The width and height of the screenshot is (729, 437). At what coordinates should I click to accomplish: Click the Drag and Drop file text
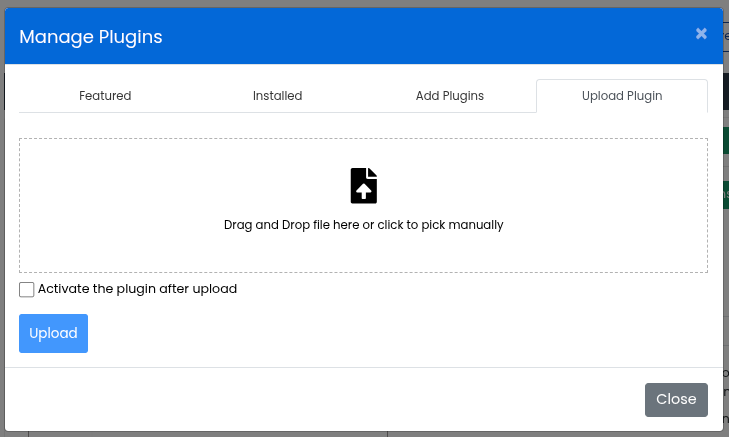pos(364,225)
